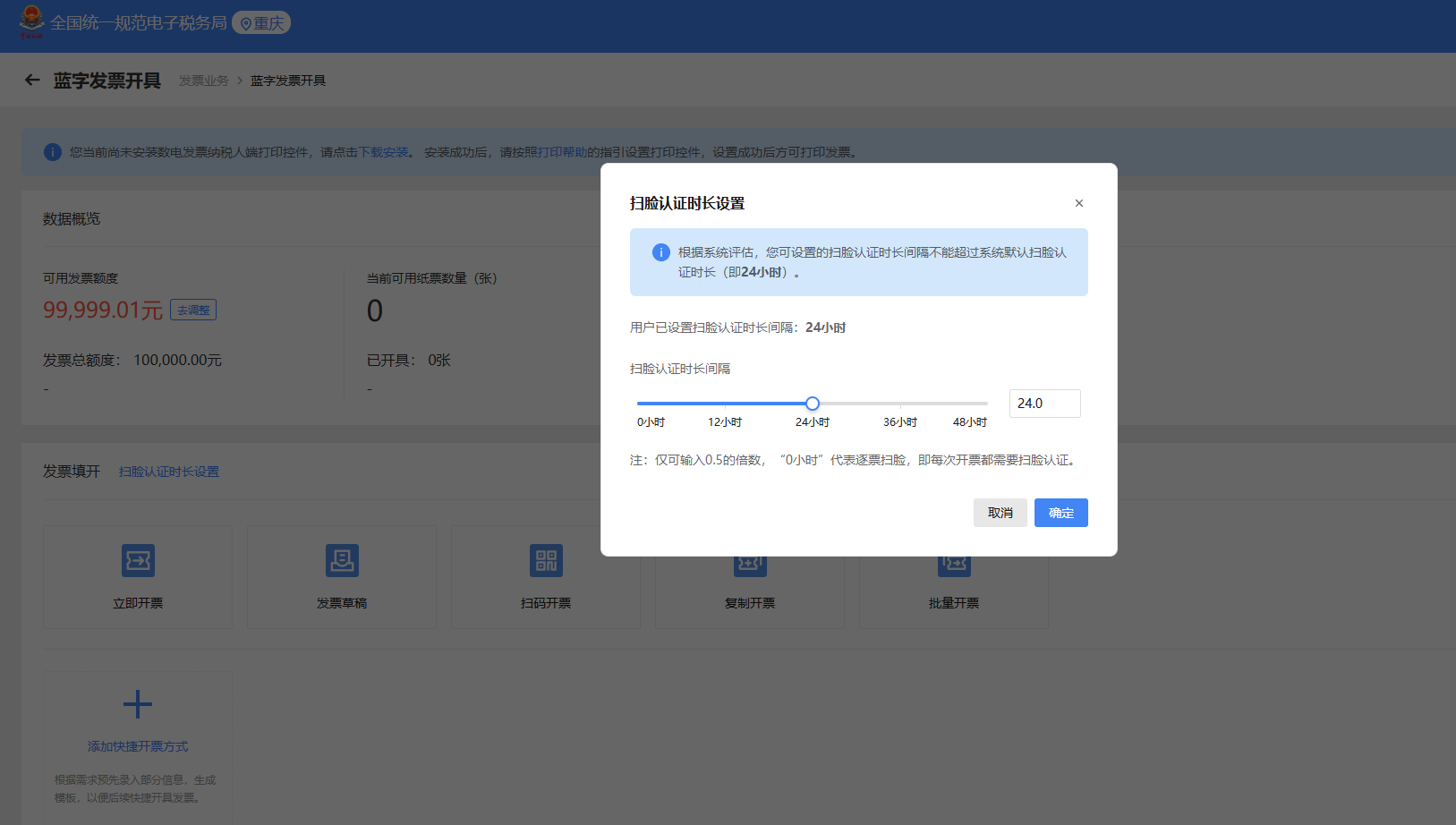Close the 扫脸认证时长设置 dialog with X

[1079, 203]
